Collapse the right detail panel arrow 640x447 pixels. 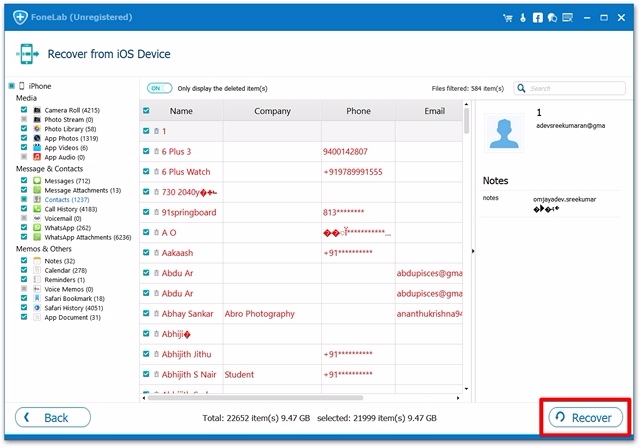(x=473, y=251)
